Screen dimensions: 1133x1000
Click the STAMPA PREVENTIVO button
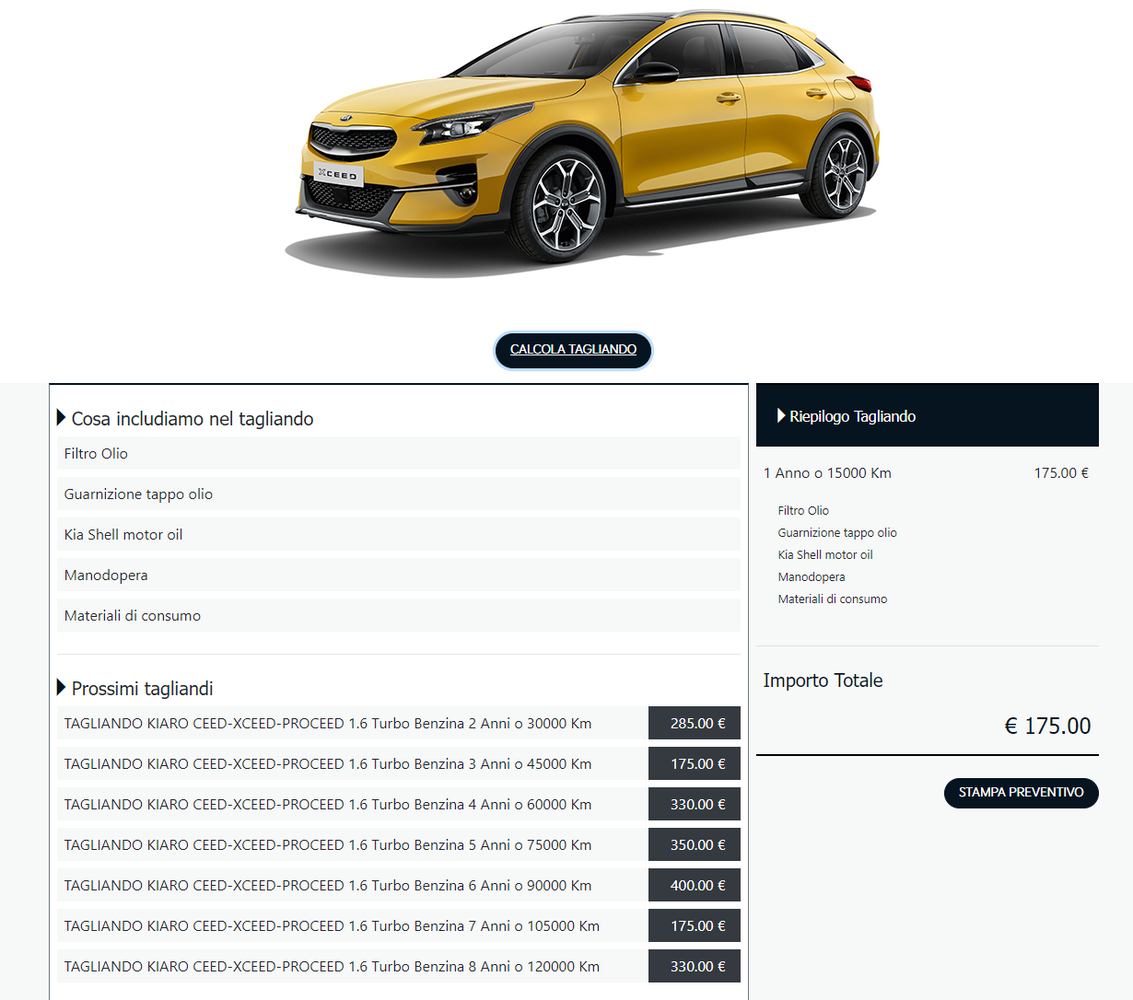click(x=1021, y=793)
